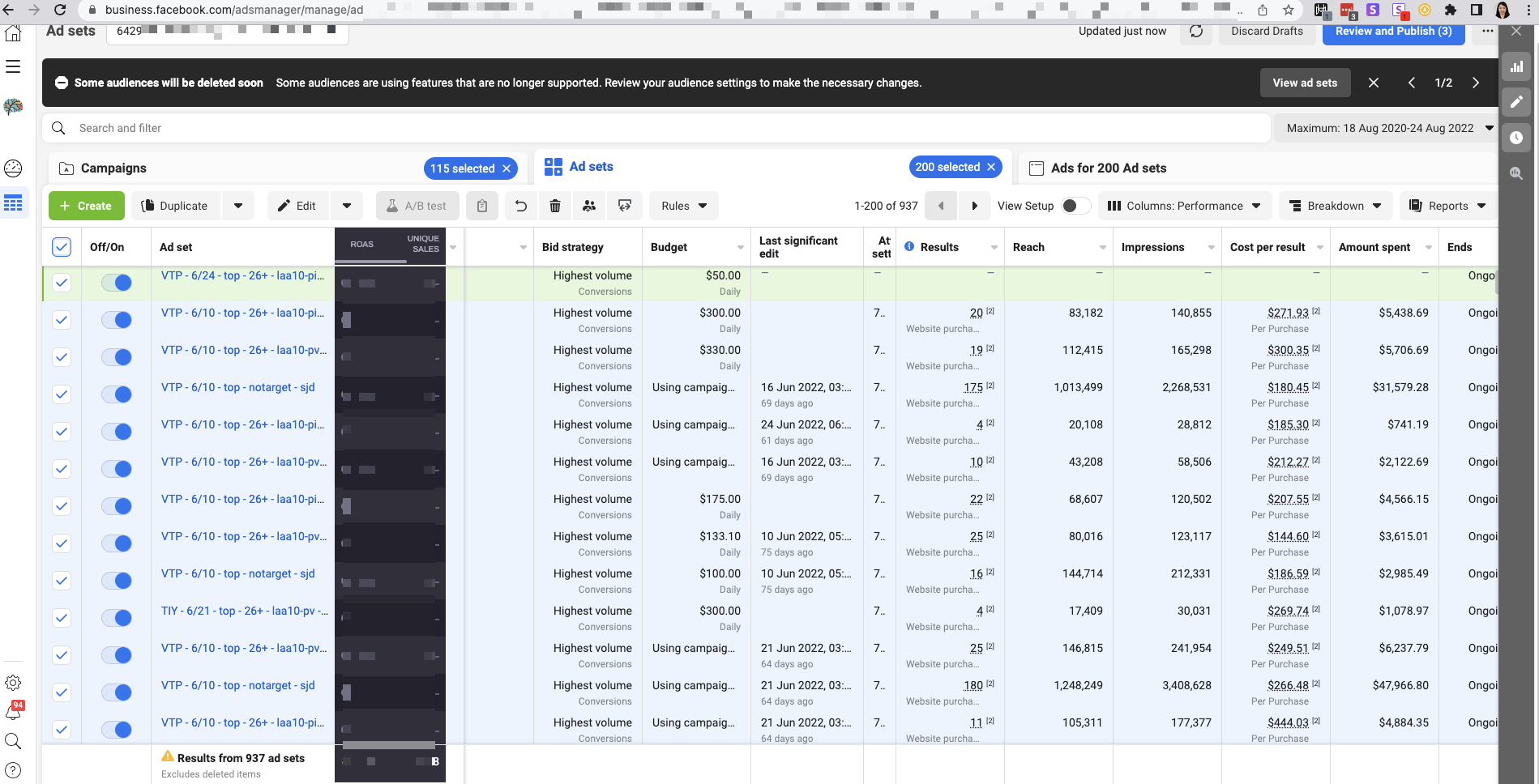
Task: Click the undo arrow icon in toolbar
Action: [x=521, y=206]
